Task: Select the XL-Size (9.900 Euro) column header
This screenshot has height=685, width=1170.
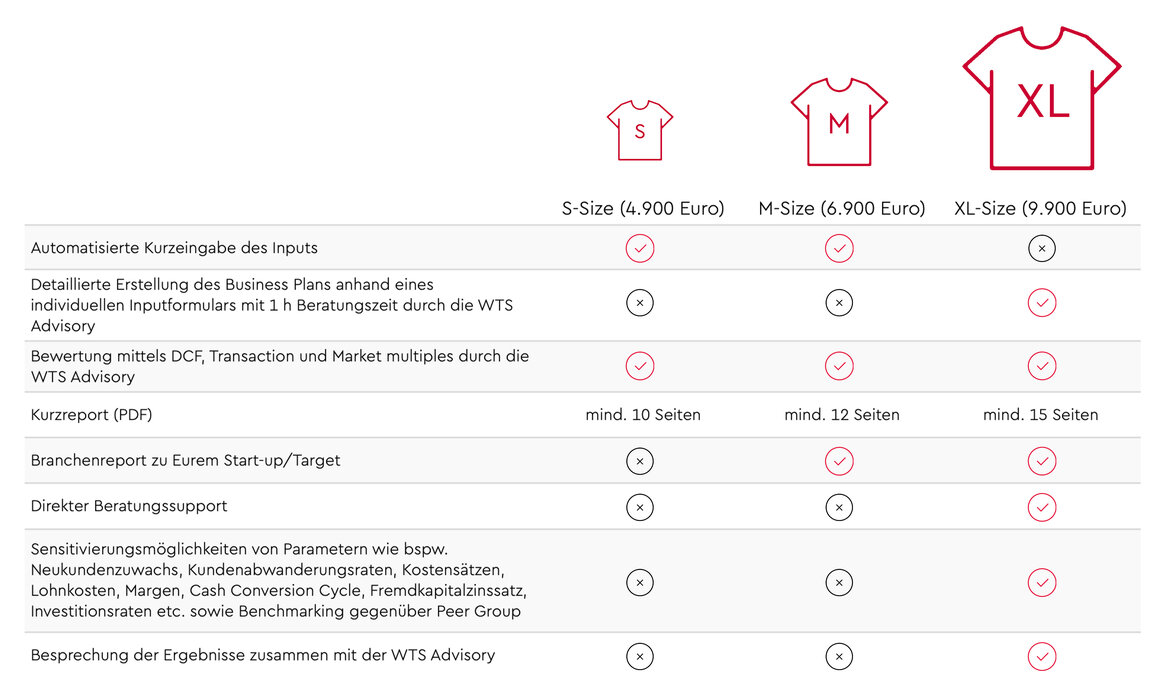Action: pos(1040,209)
